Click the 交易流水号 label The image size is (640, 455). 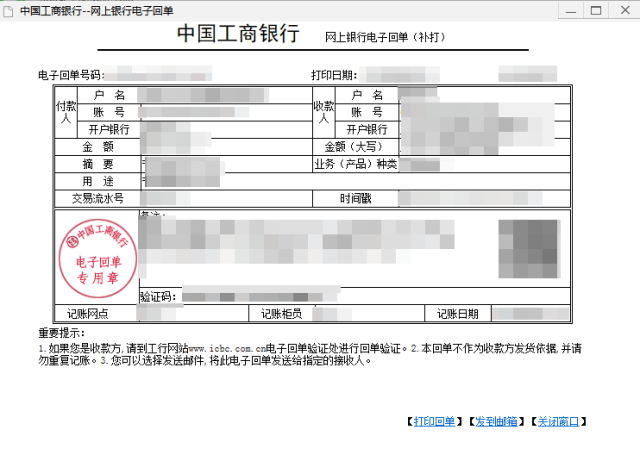pyautogui.click(x=98, y=199)
